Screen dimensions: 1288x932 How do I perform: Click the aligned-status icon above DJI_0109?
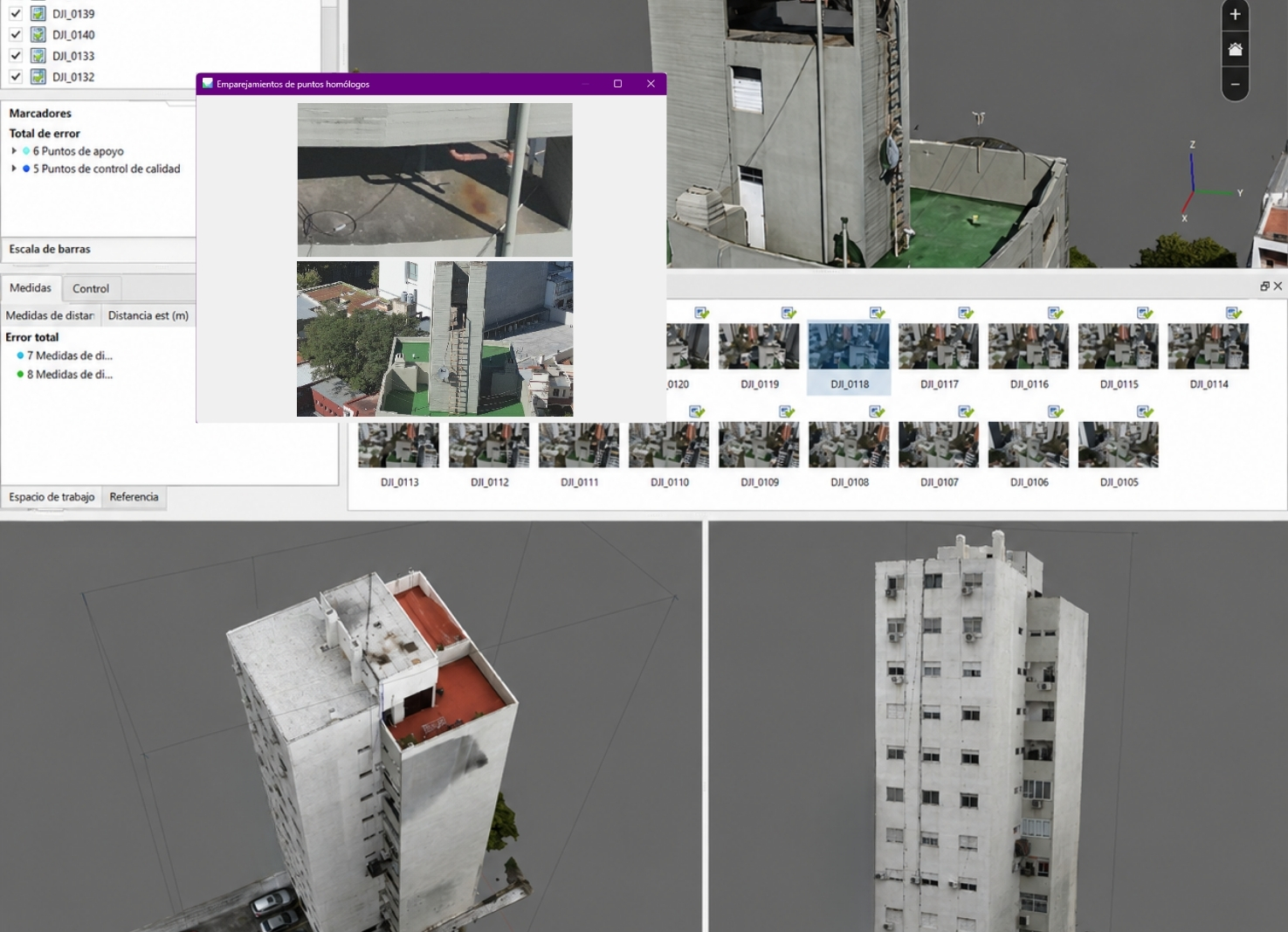(787, 411)
